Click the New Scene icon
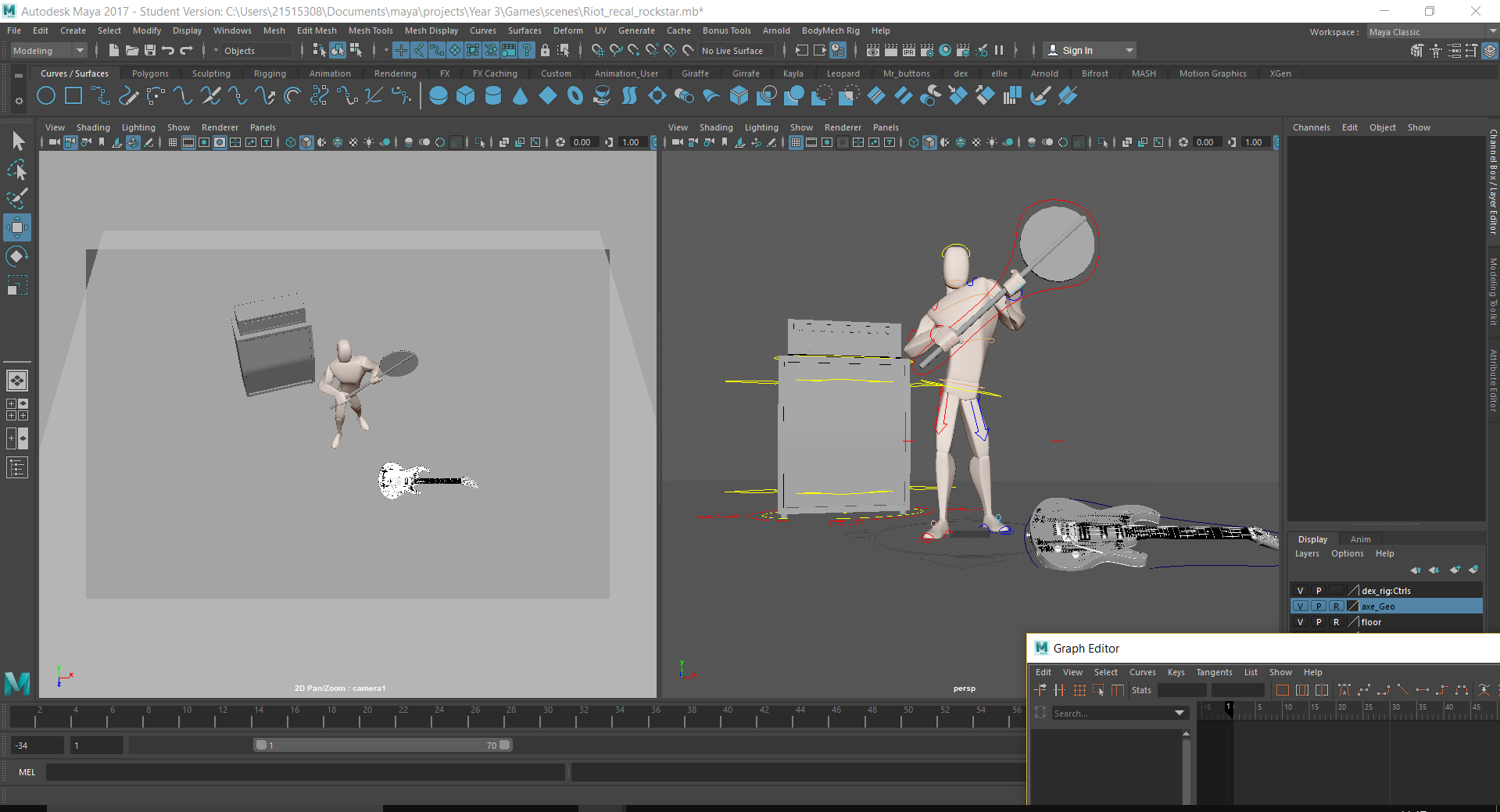The height and width of the screenshot is (812, 1500). [x=114, y=50]
